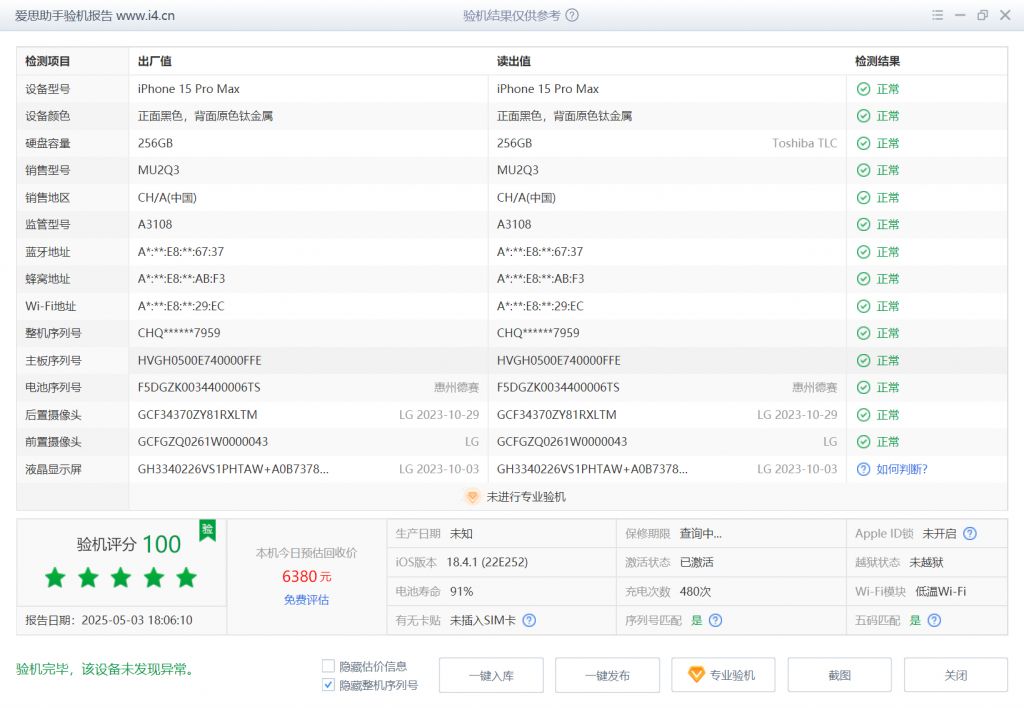
Task: Click the 关闭 button
Action: (955, 675)
